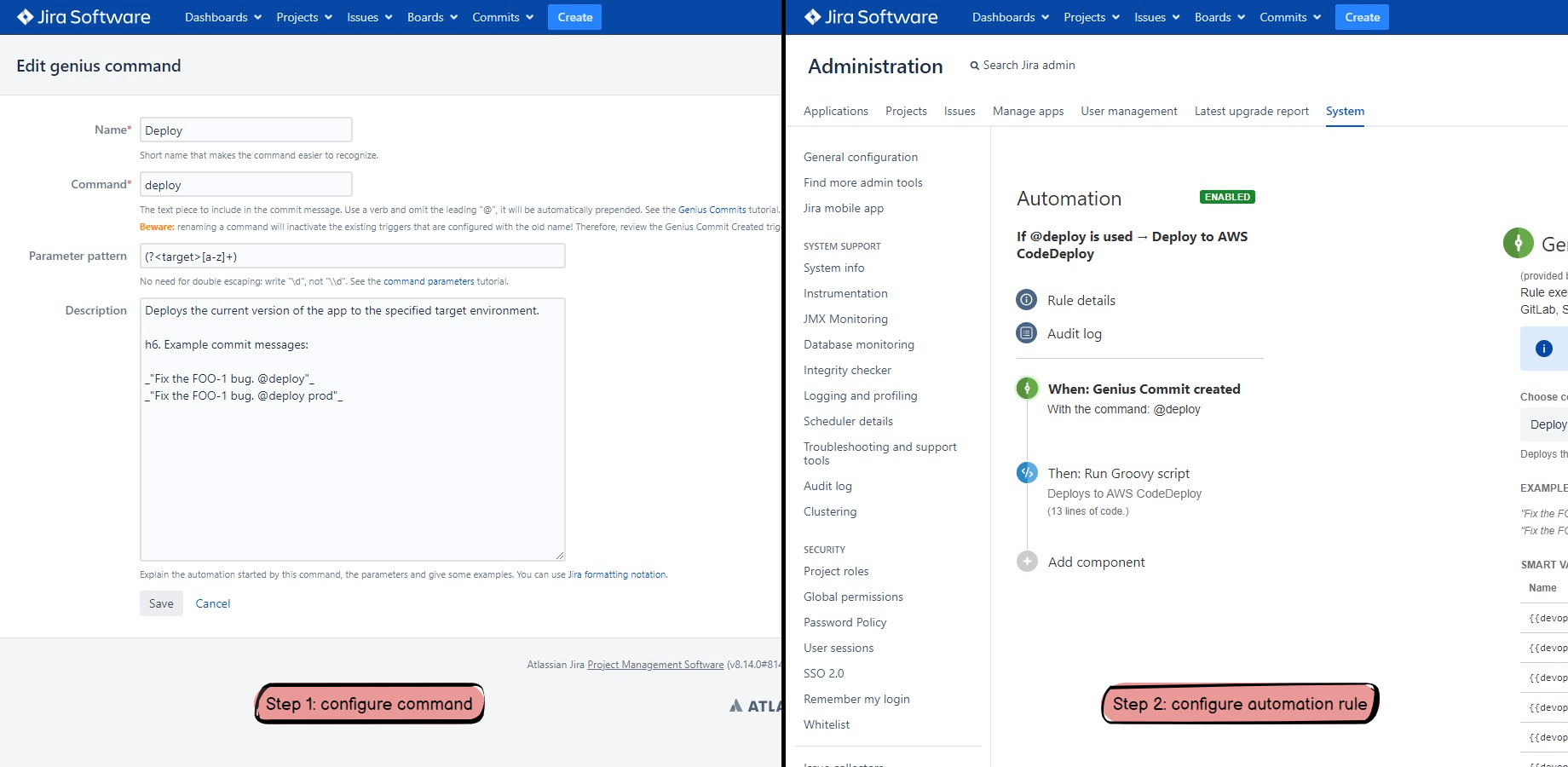Open Projects dropdown in left window
Screen dimensions: 1568x767
point(304,17)
